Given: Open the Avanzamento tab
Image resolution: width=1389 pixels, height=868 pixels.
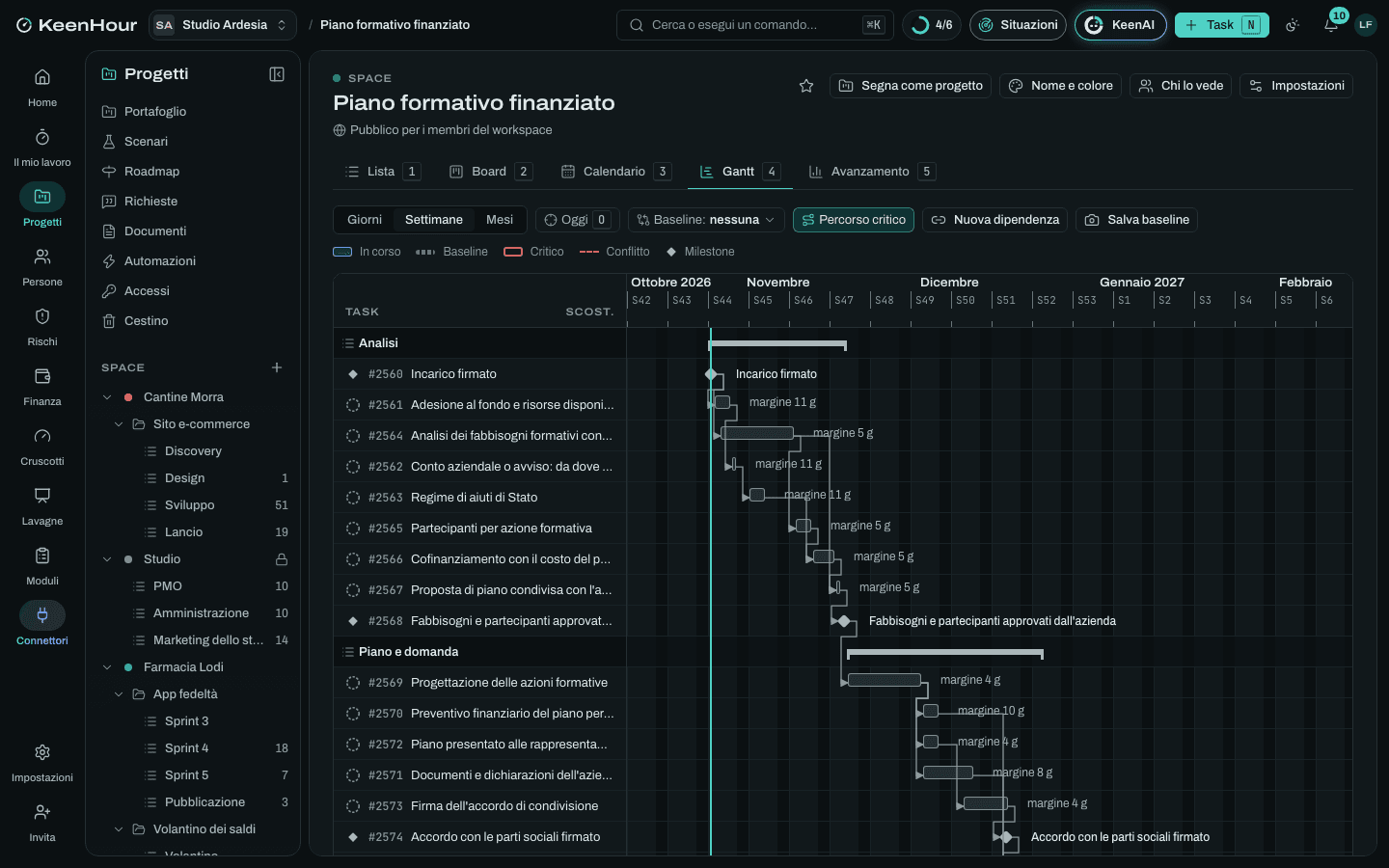Looking at the screenshot, I should 871,172.
